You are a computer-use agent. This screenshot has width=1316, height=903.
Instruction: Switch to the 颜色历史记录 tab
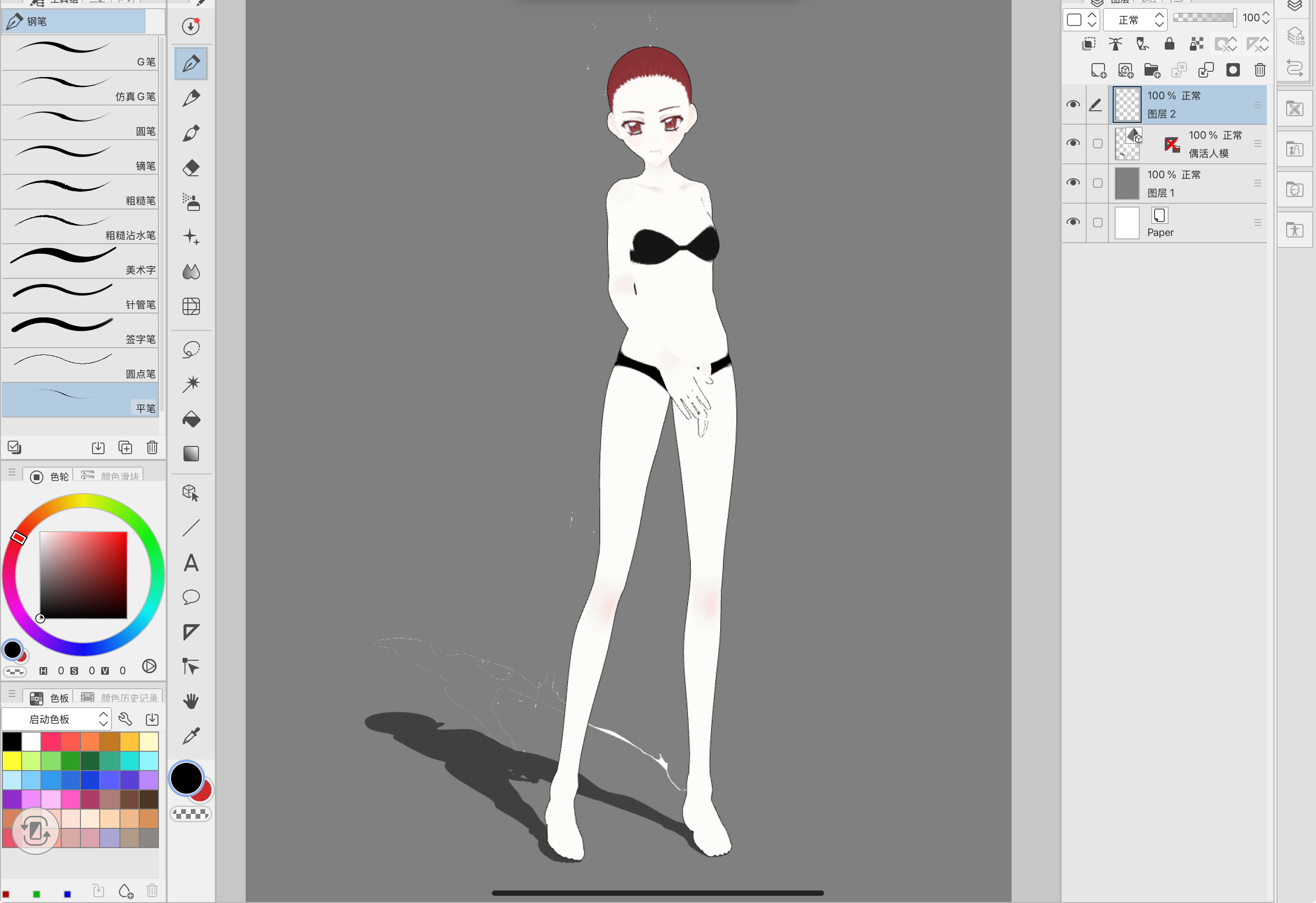120,697
